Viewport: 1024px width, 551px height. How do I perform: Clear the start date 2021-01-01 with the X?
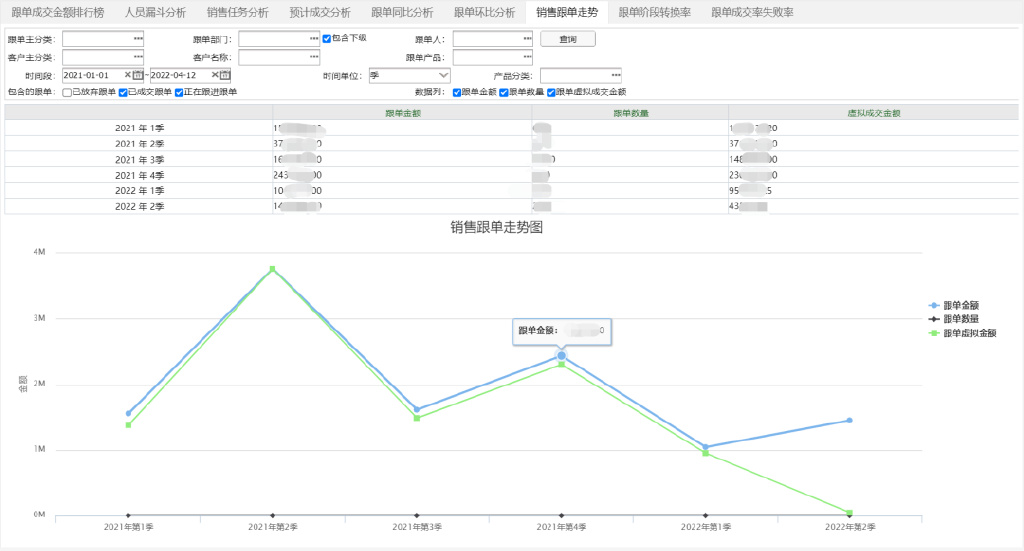128,75
